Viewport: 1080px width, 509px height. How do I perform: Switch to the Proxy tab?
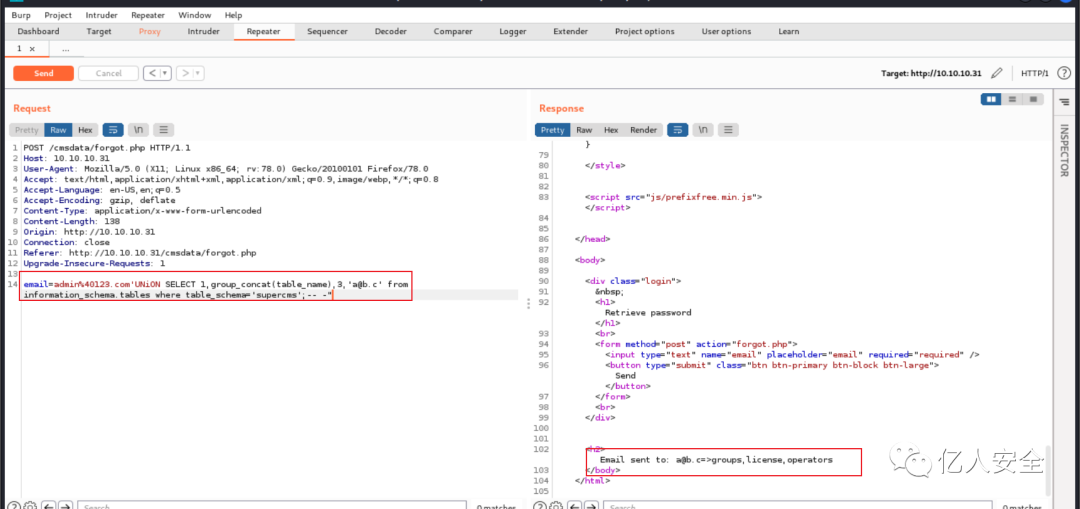tap(149, 31)
